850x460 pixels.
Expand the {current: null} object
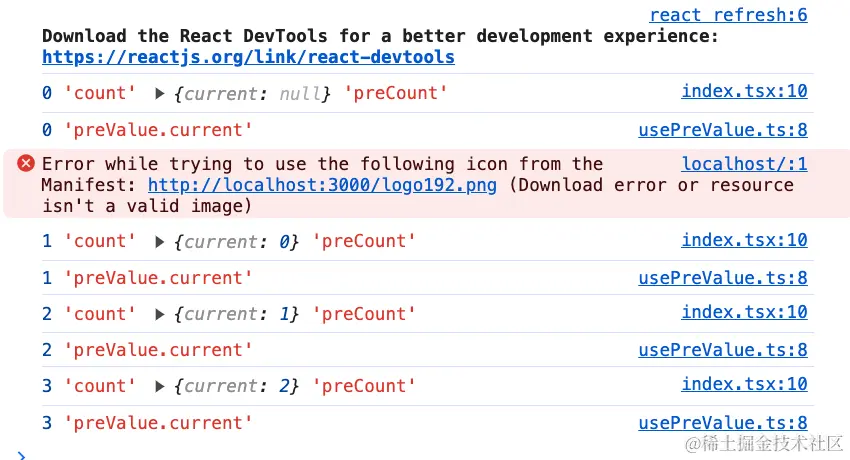click(x=160, y=93)
